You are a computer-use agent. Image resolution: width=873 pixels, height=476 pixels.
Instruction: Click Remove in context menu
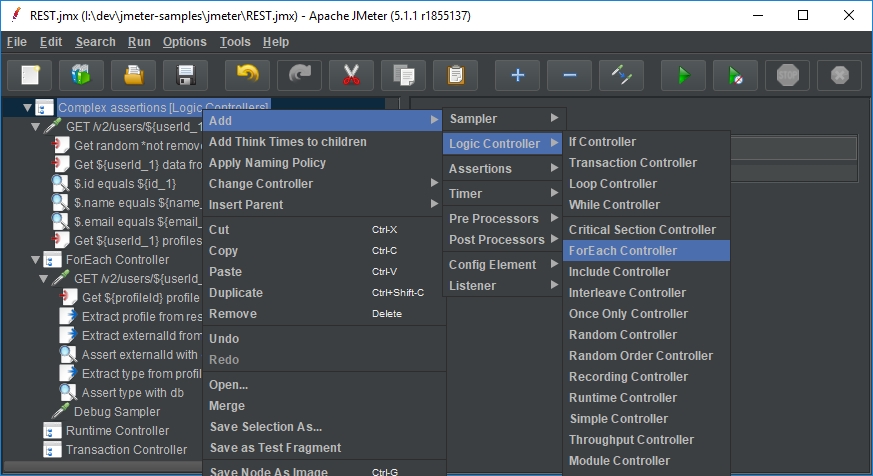click(324, 313)
